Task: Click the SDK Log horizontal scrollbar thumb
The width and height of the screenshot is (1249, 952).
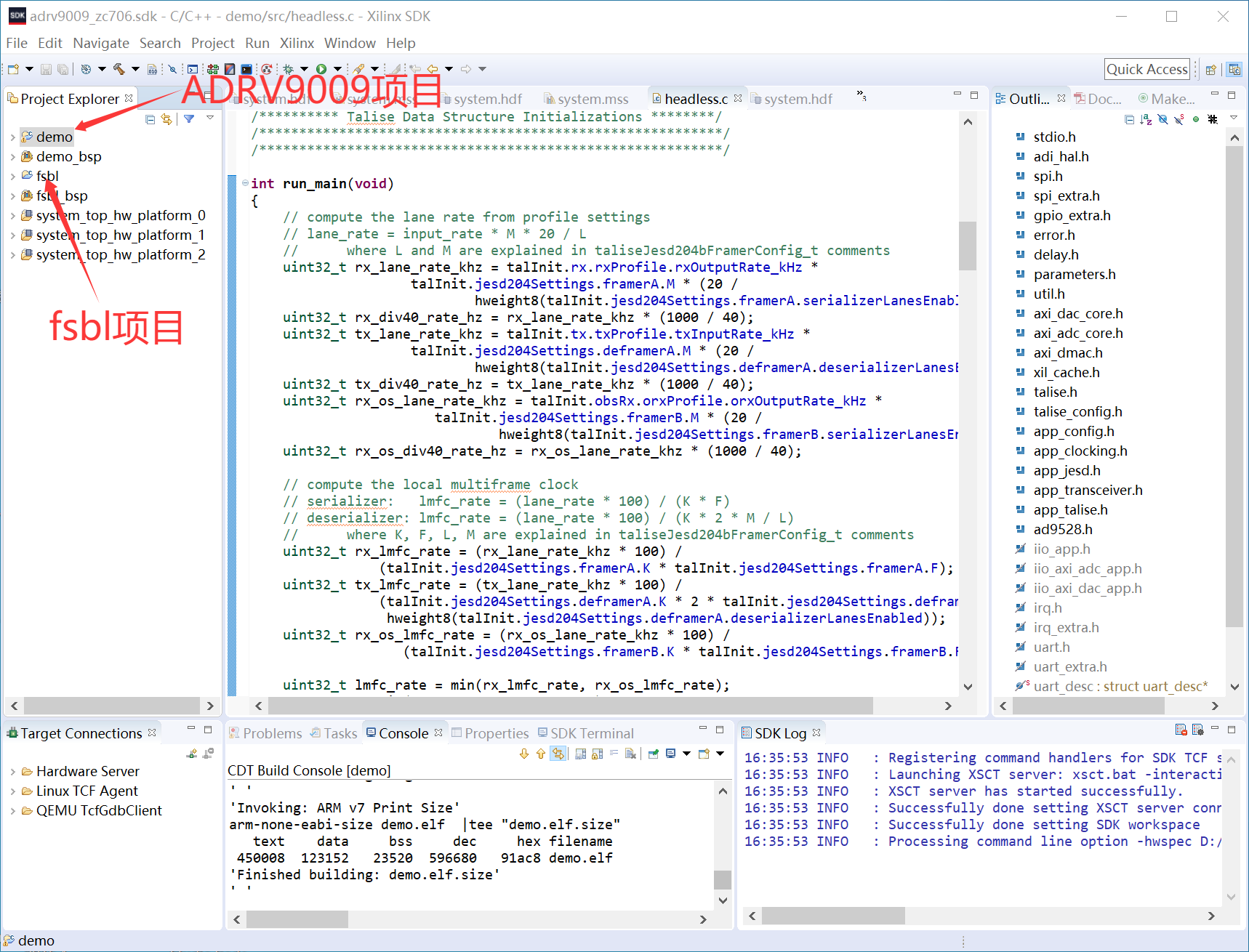Action: (x=833, y=916)
